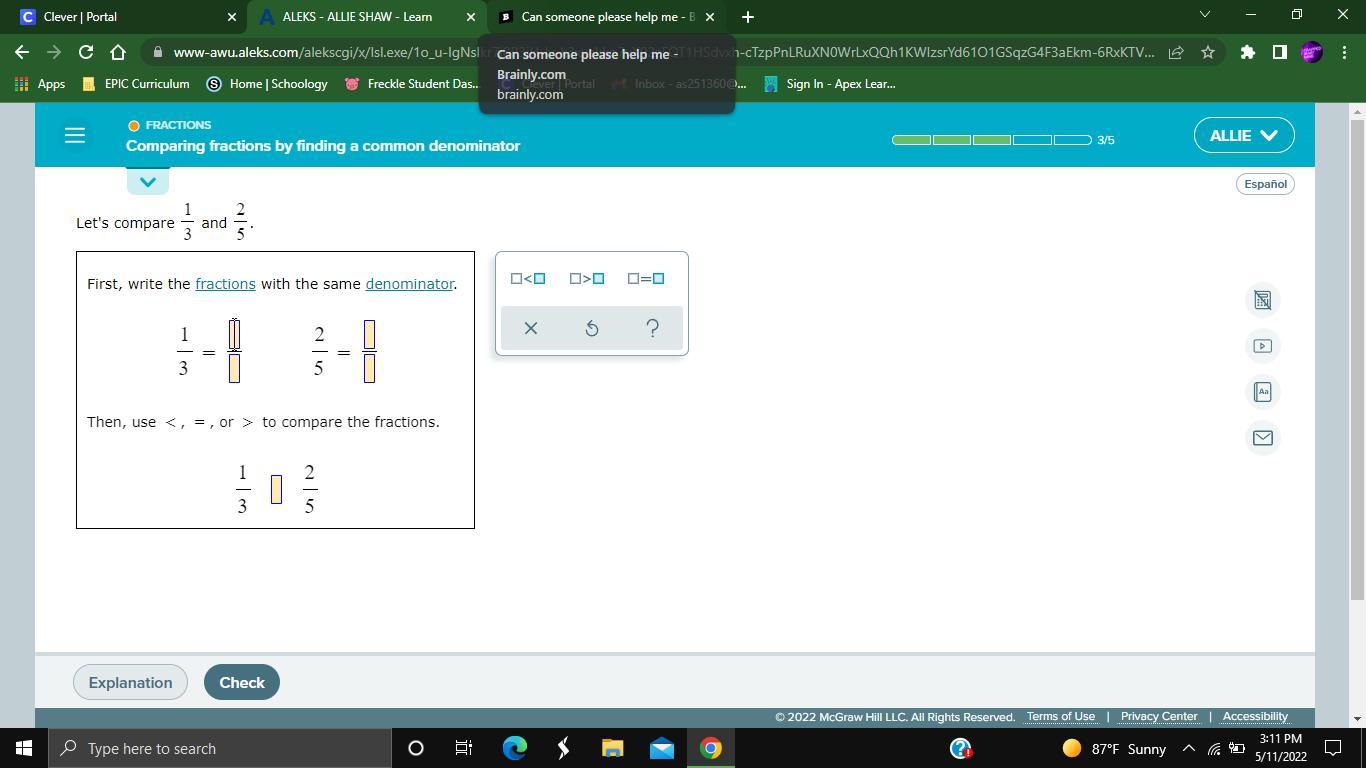
Task: Click the denominator box for 2/5
Action: click(x=369, y=368)
